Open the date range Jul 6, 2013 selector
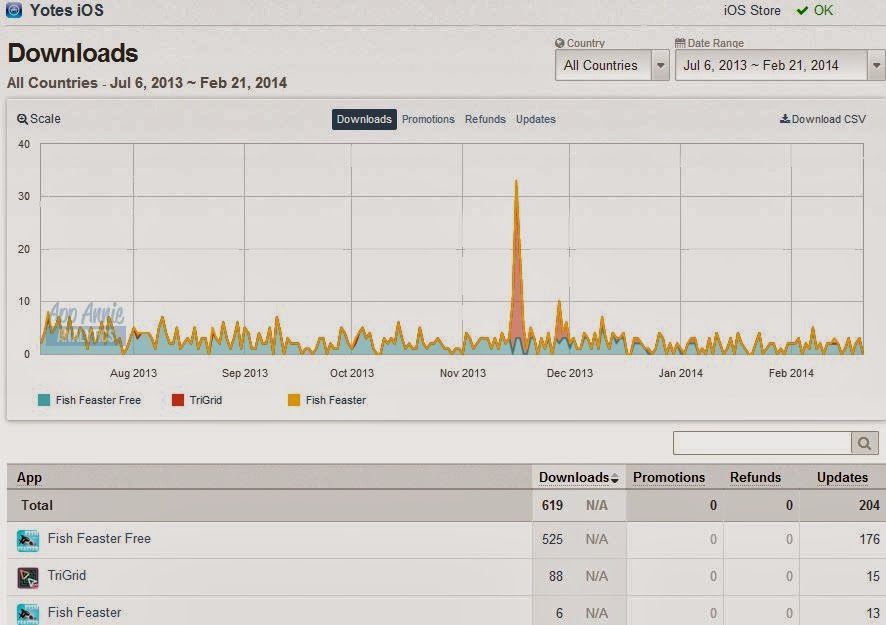 click(779, 65)
